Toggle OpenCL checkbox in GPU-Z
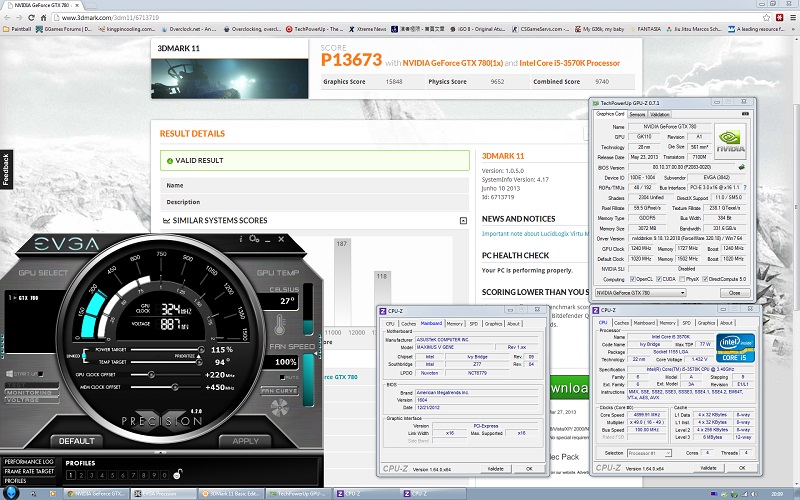The image size is (800, 500). 633,279
